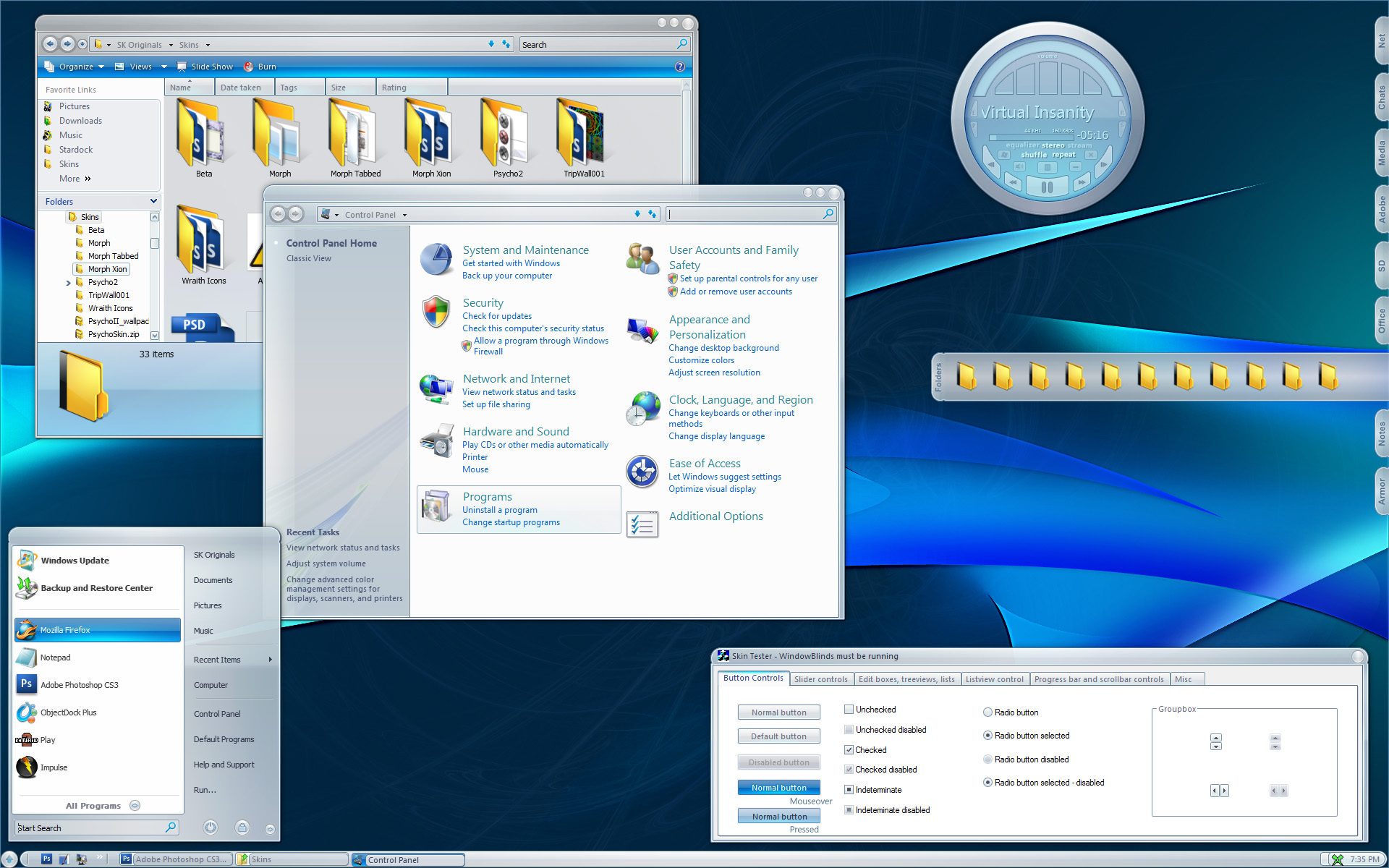The height and width of the screenshot is (868, 1389).
Task: Open the Views dropdown arrow
Action: 164,67
